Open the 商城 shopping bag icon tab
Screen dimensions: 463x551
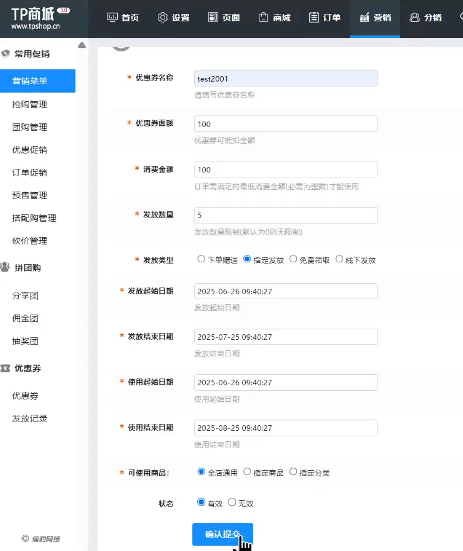274,17
